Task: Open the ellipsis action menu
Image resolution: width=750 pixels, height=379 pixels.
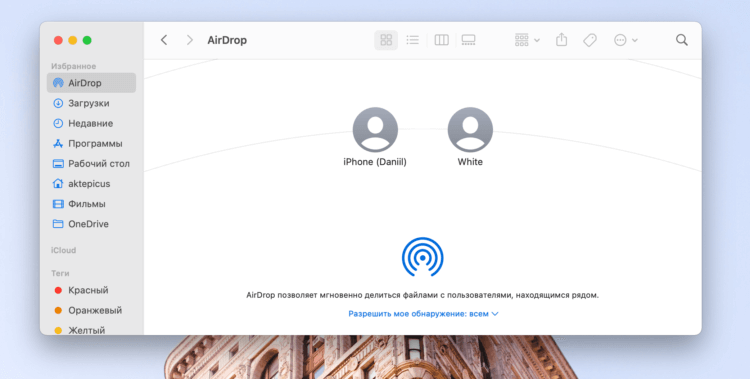Action: coord(626,40)
